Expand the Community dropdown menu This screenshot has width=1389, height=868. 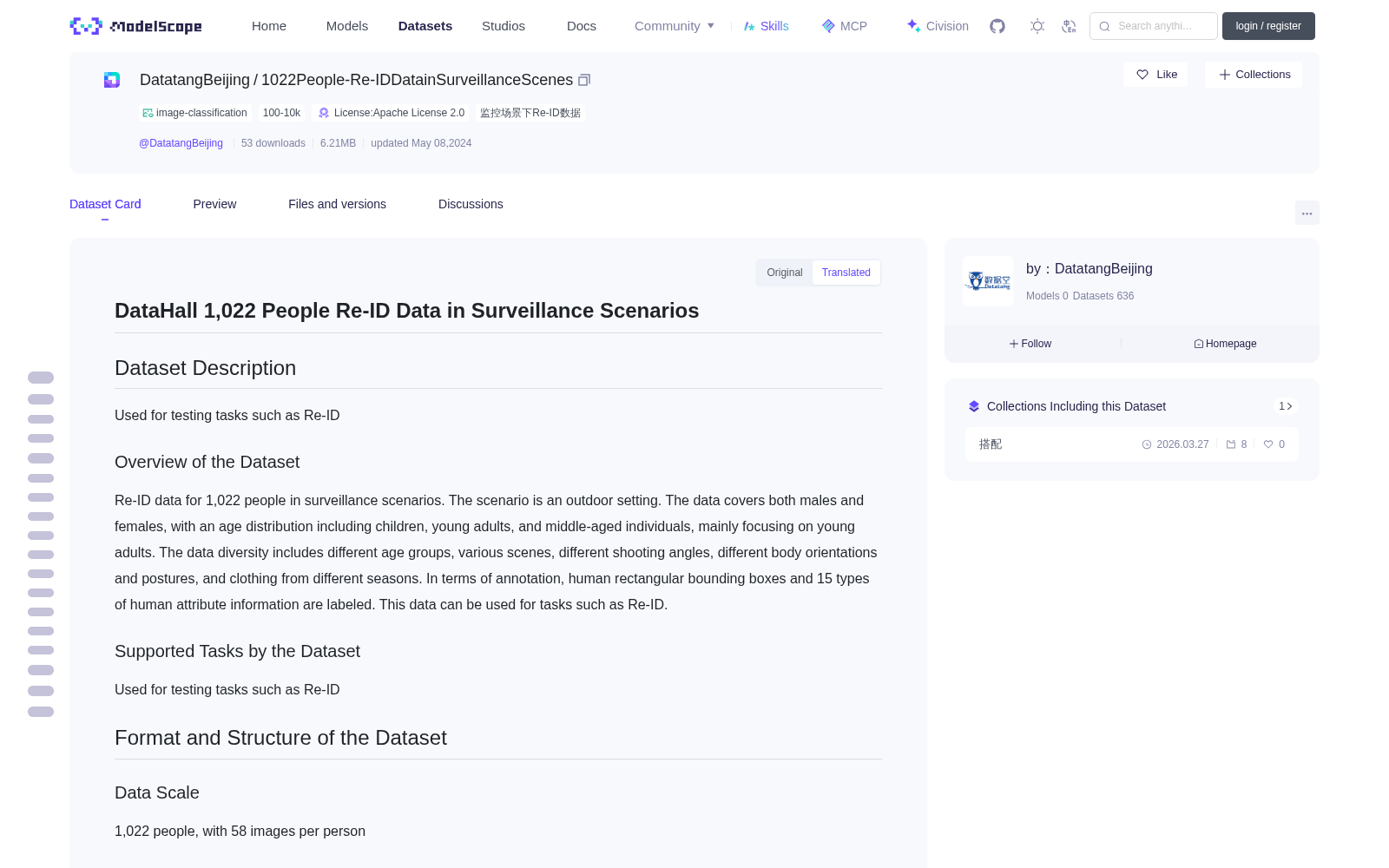coord(675,26)
